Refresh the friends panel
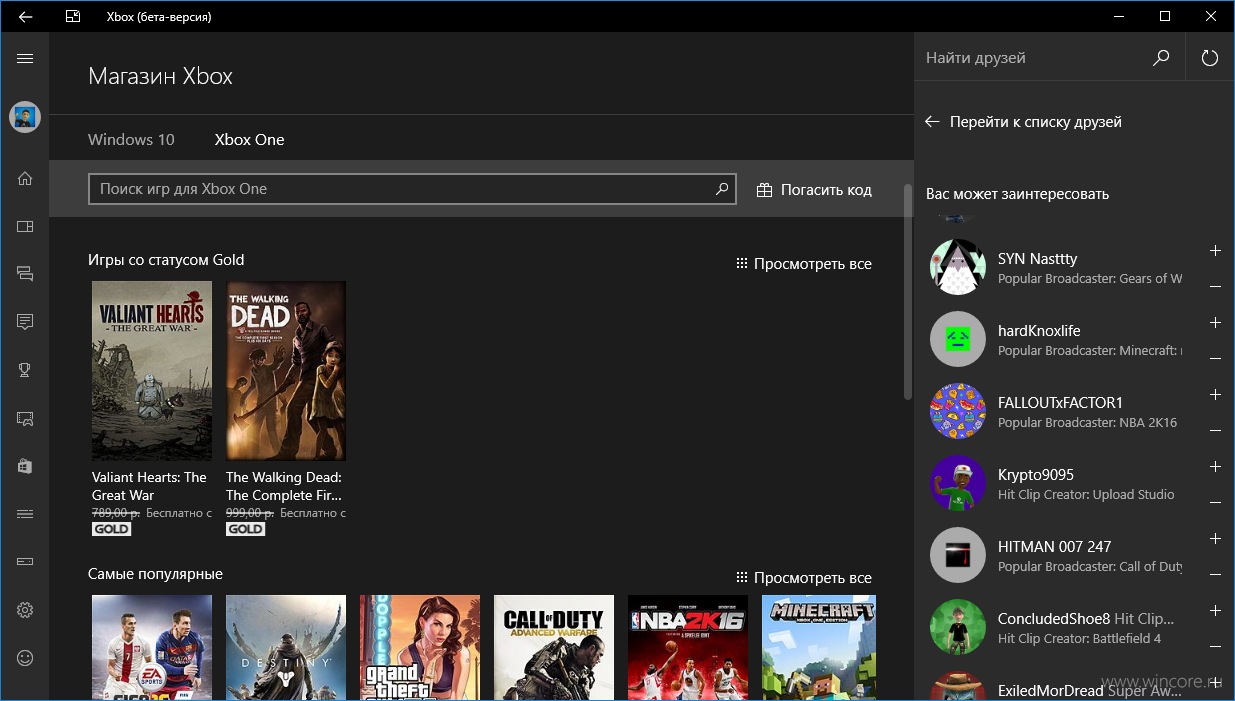The image size is (1235, 701). [1210, 58]
